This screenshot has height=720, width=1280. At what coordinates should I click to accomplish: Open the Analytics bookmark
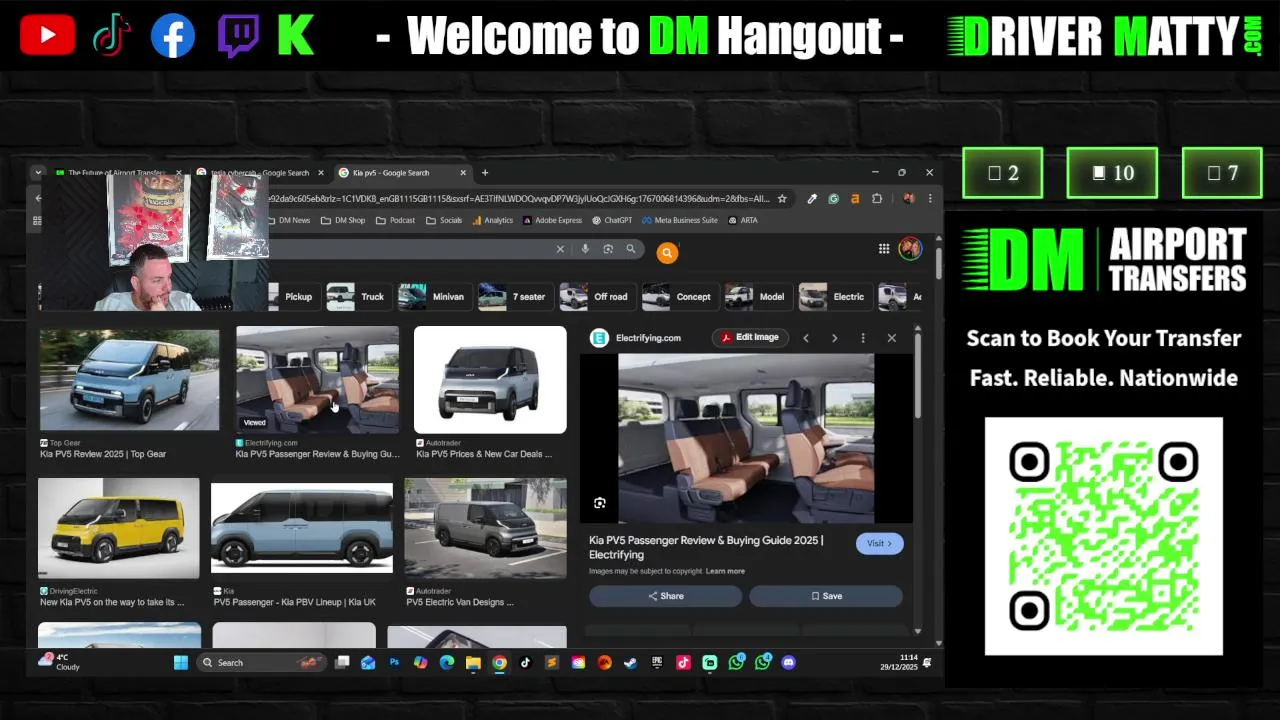point(493,220)
